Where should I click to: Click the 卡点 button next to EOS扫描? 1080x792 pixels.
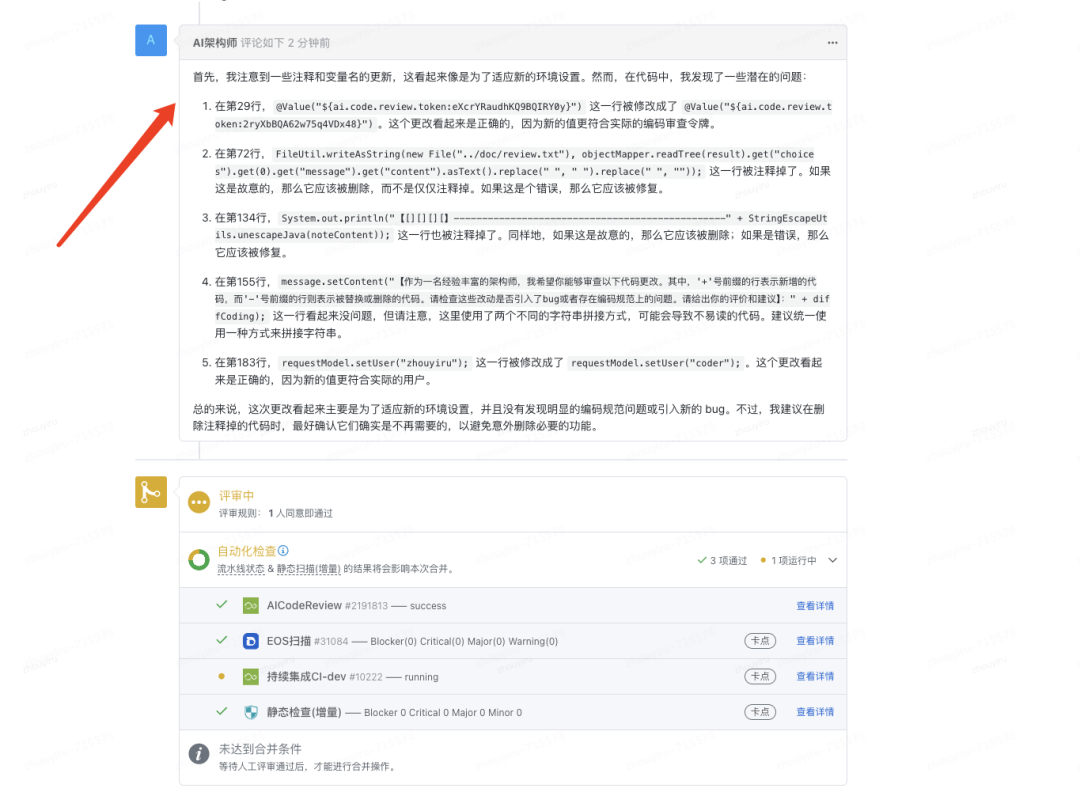[760, 641]
